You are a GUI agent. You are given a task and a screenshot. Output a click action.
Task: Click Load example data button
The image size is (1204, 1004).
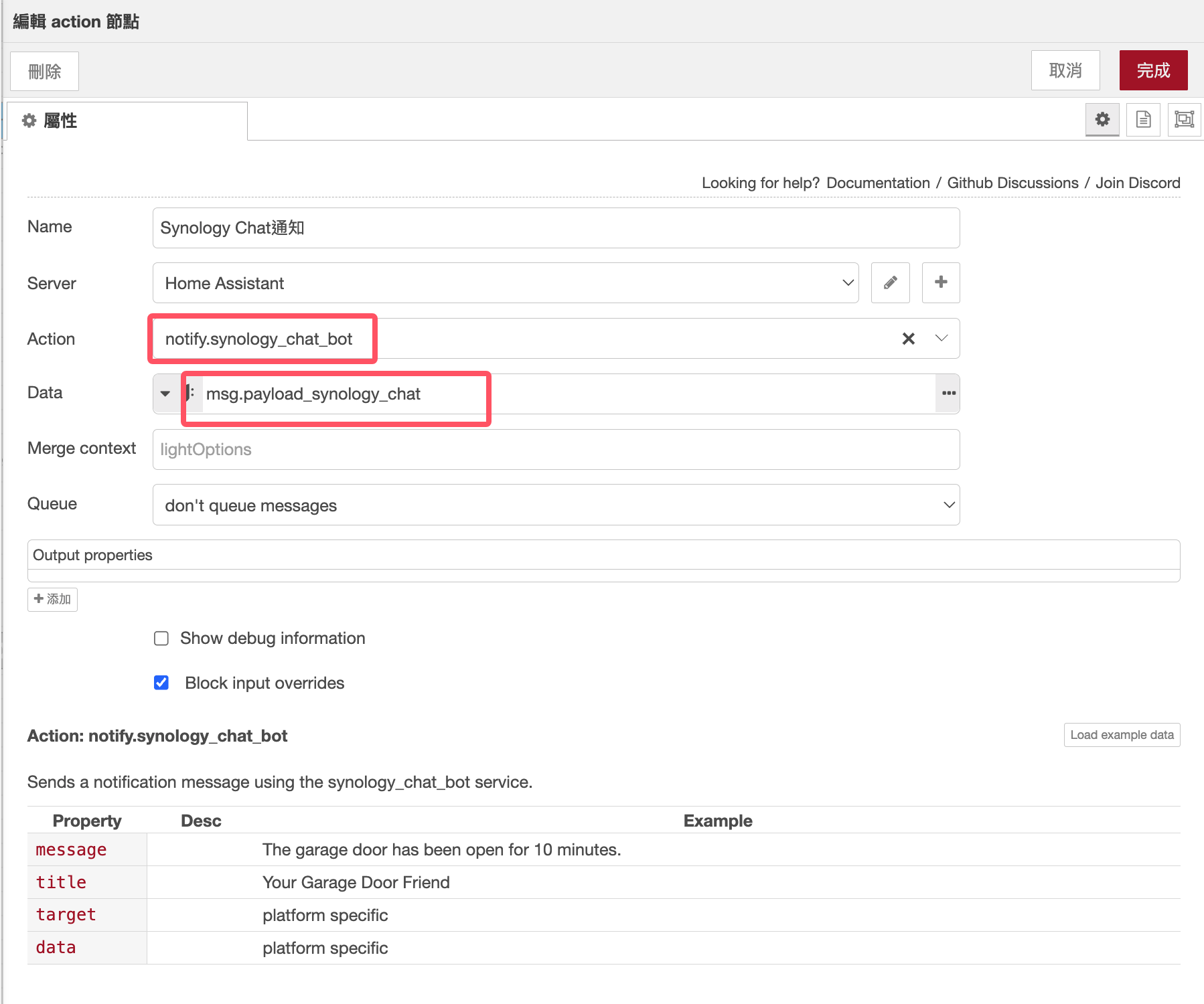coord(1122,735)
